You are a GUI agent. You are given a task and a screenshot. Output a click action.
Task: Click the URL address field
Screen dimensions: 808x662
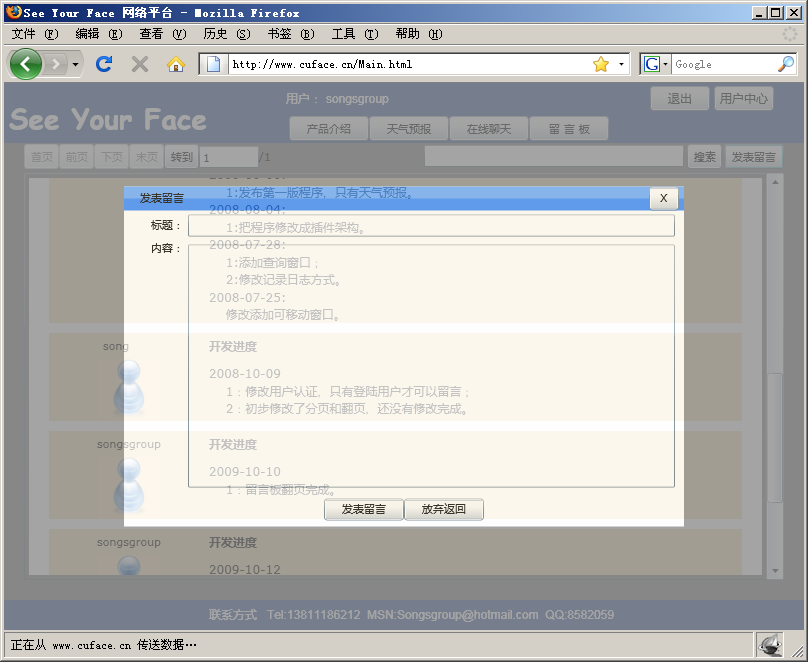(410, 64)
